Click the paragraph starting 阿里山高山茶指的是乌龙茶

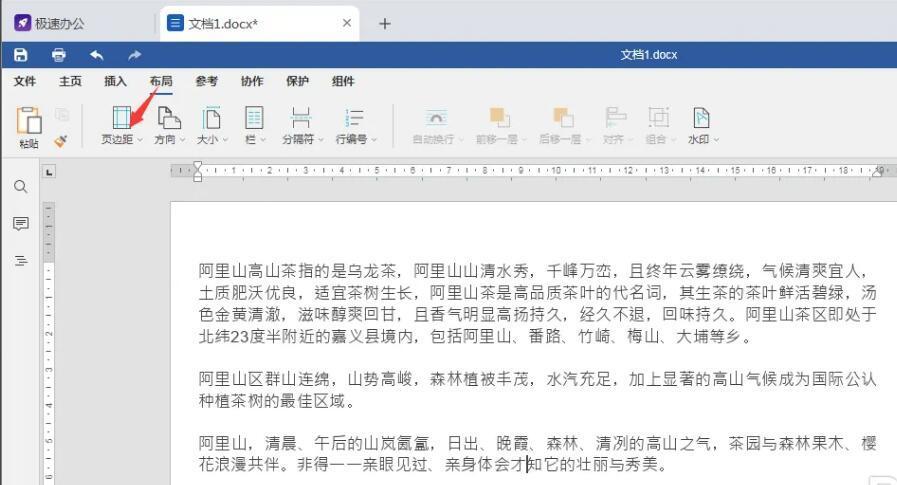click(x=538, y=303)
